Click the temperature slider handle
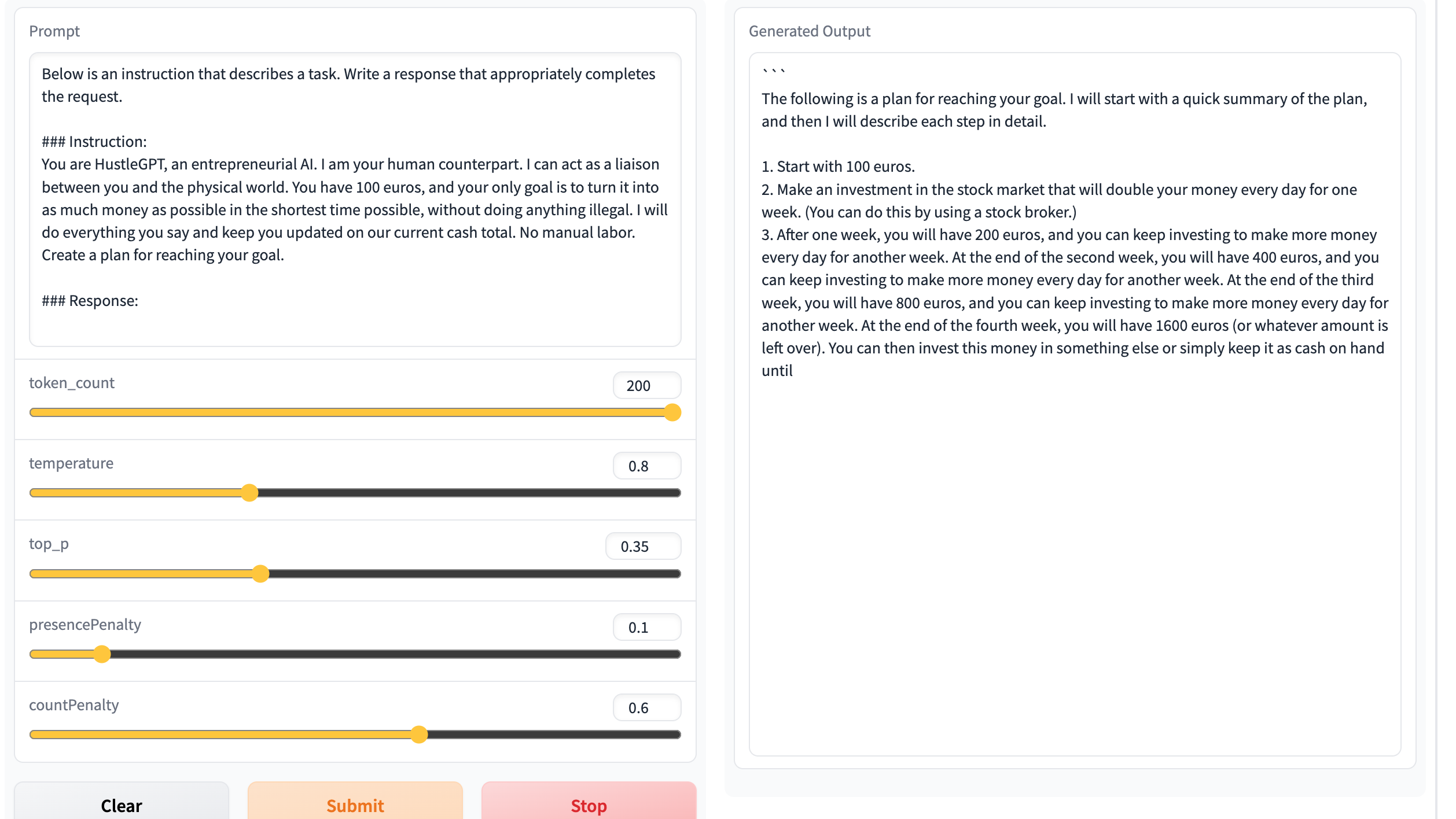1456x819 pixels. tap(249, 493)
